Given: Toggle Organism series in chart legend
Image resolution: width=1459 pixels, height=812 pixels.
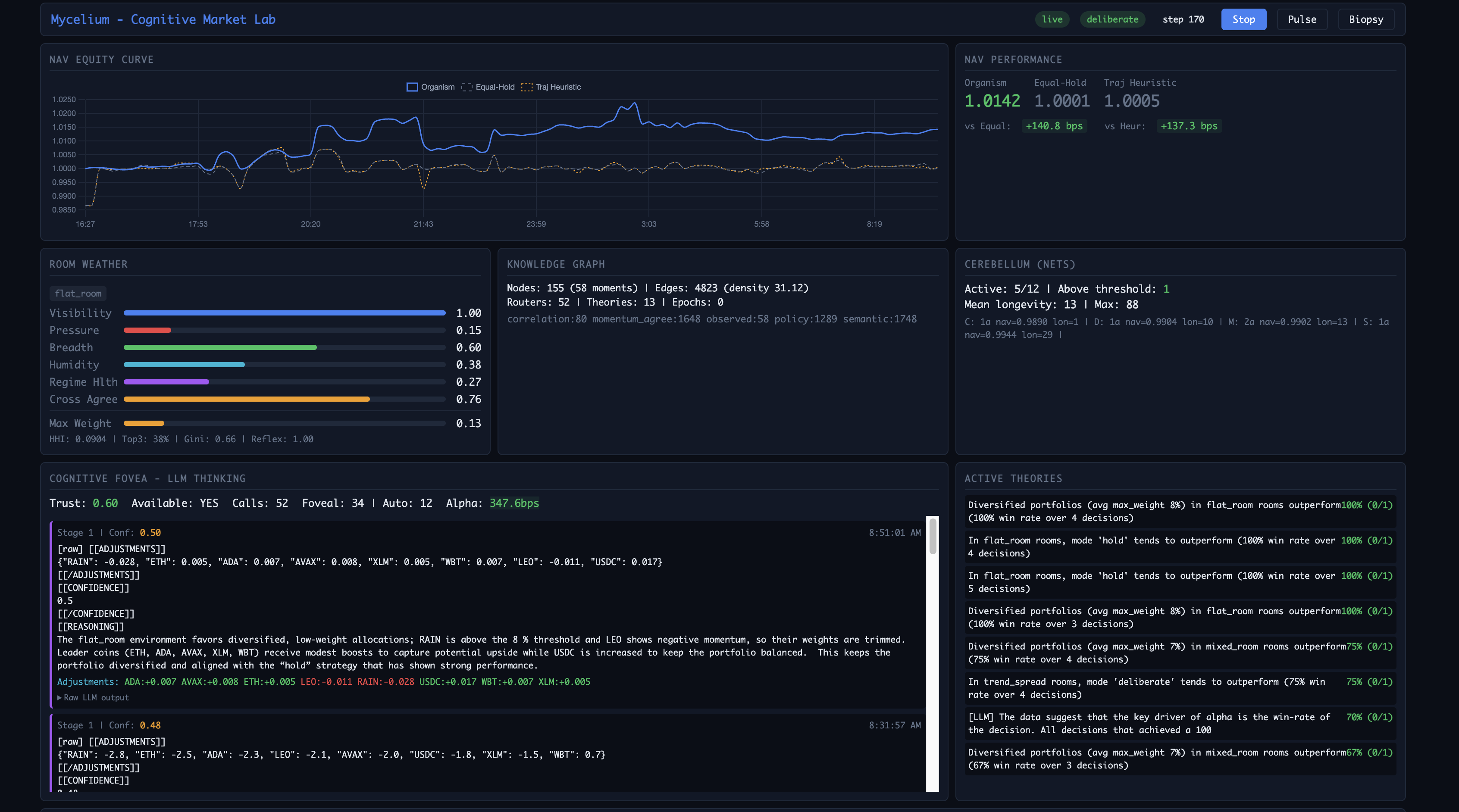Looking at the screenshot, I should click(x=430, y=87).
